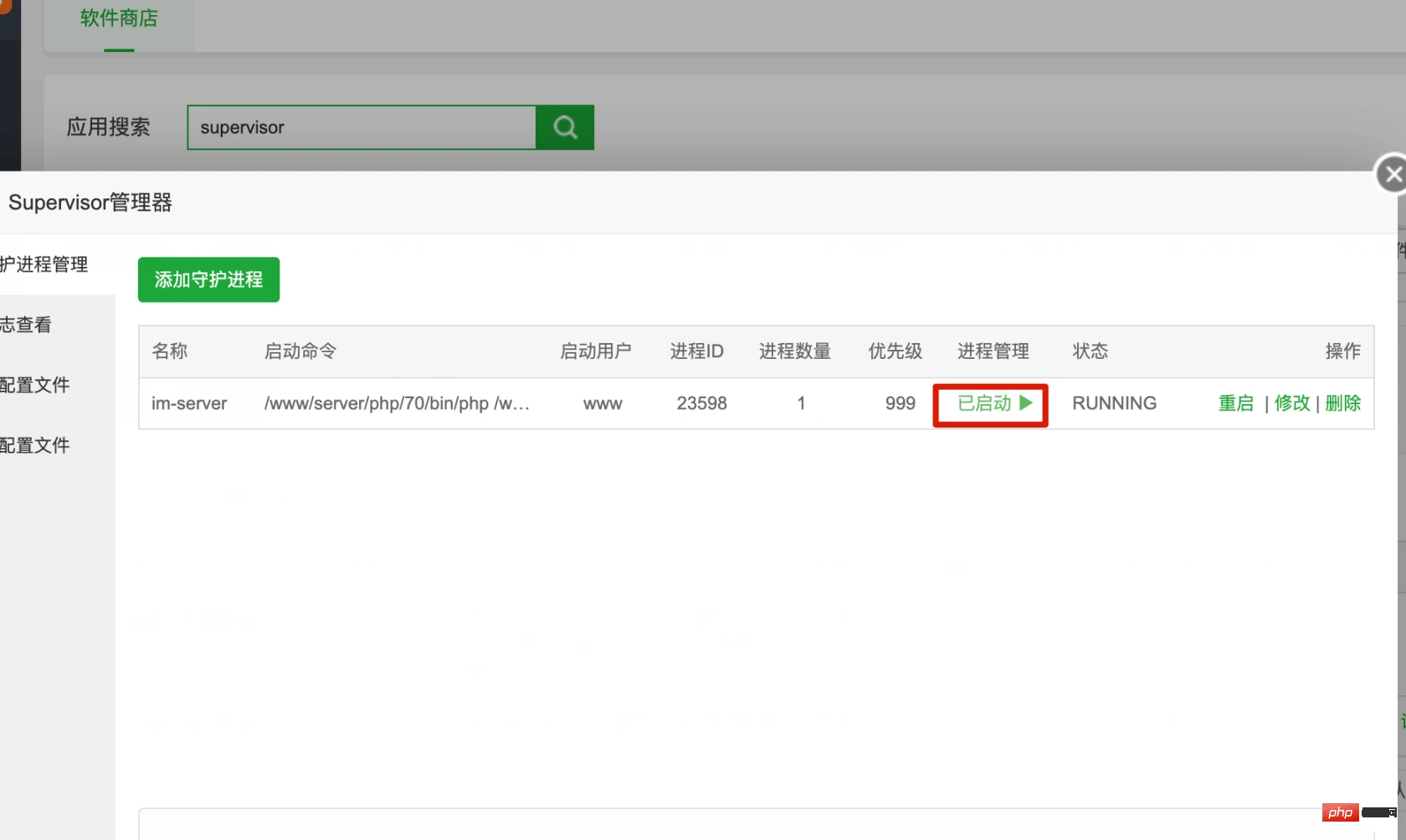Click the RUNNING status text
1406x840 pixels.
(1114, 403)
